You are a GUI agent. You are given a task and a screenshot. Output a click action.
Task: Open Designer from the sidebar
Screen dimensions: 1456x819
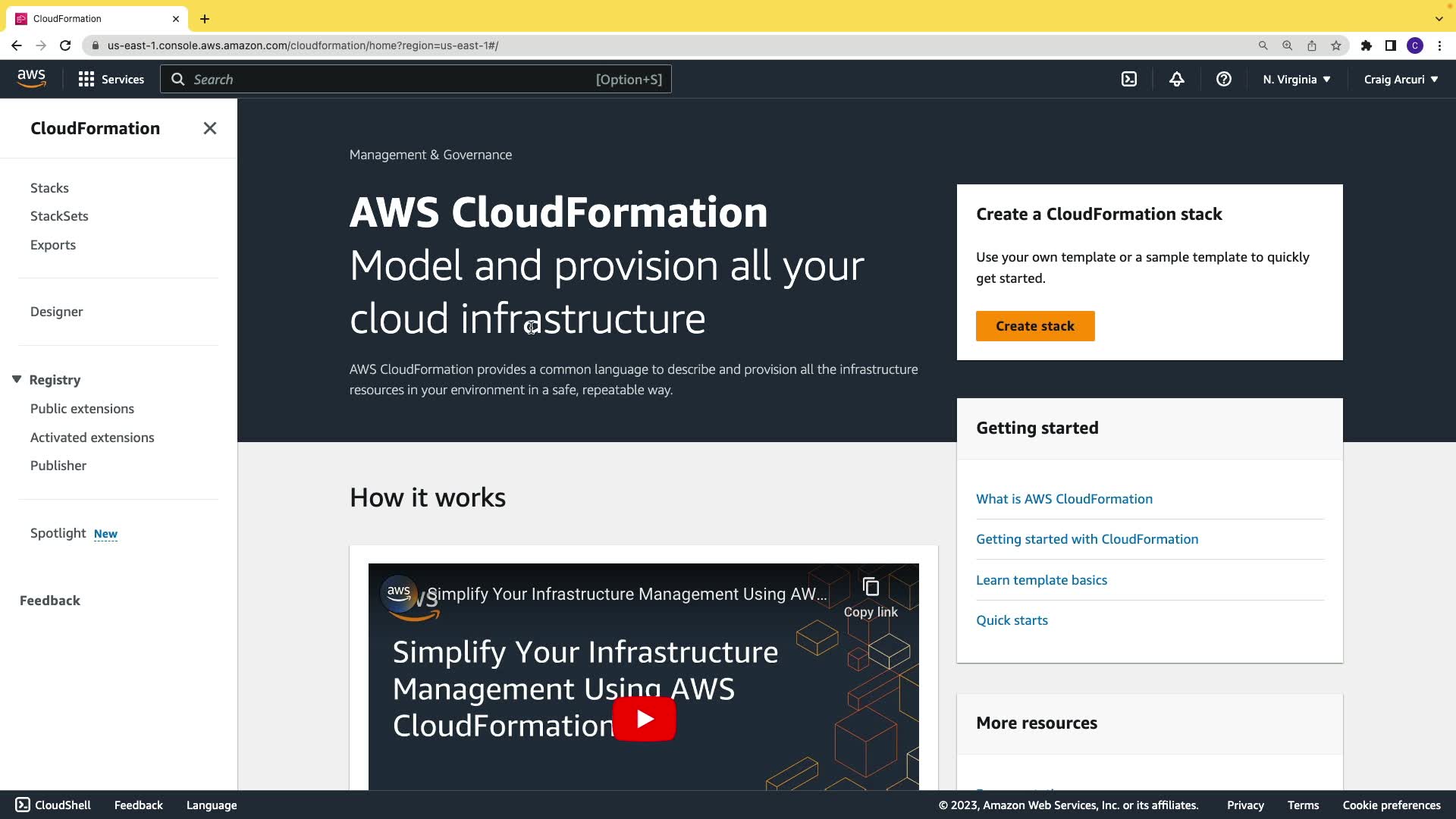[57, 312]
